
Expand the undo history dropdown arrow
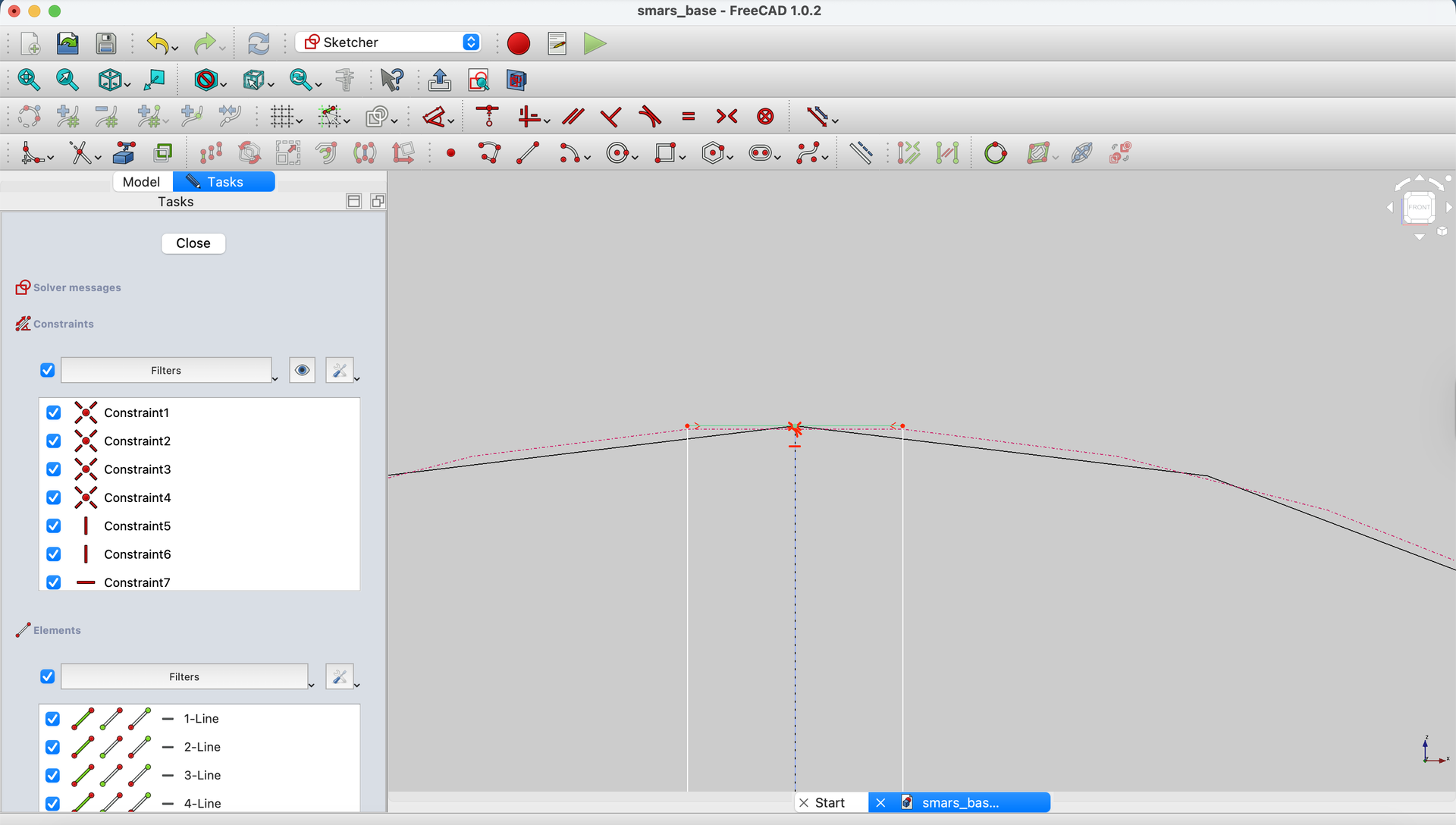pyautogui.click(x=175, y=49)
